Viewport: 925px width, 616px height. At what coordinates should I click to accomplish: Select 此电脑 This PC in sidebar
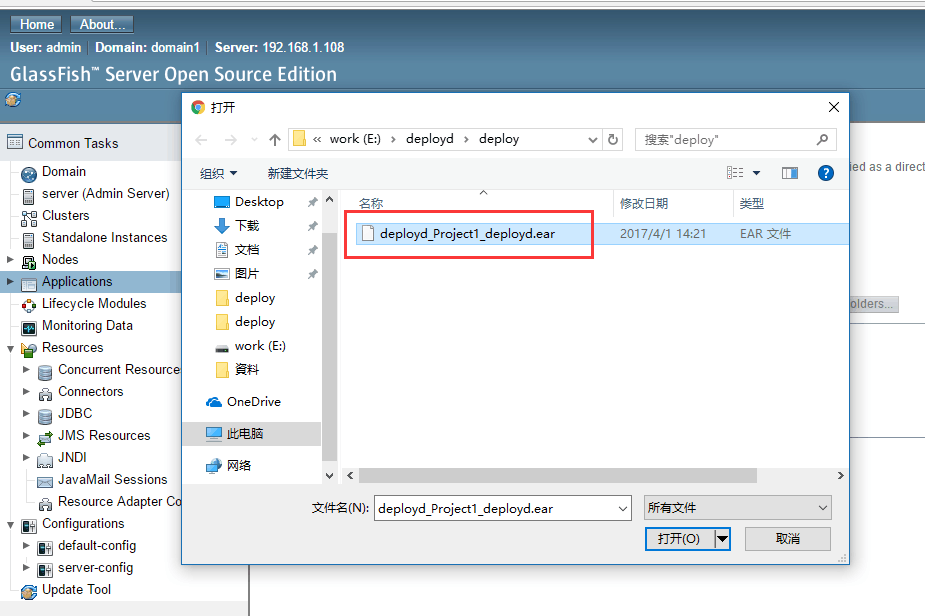click(x=252, y=434)
